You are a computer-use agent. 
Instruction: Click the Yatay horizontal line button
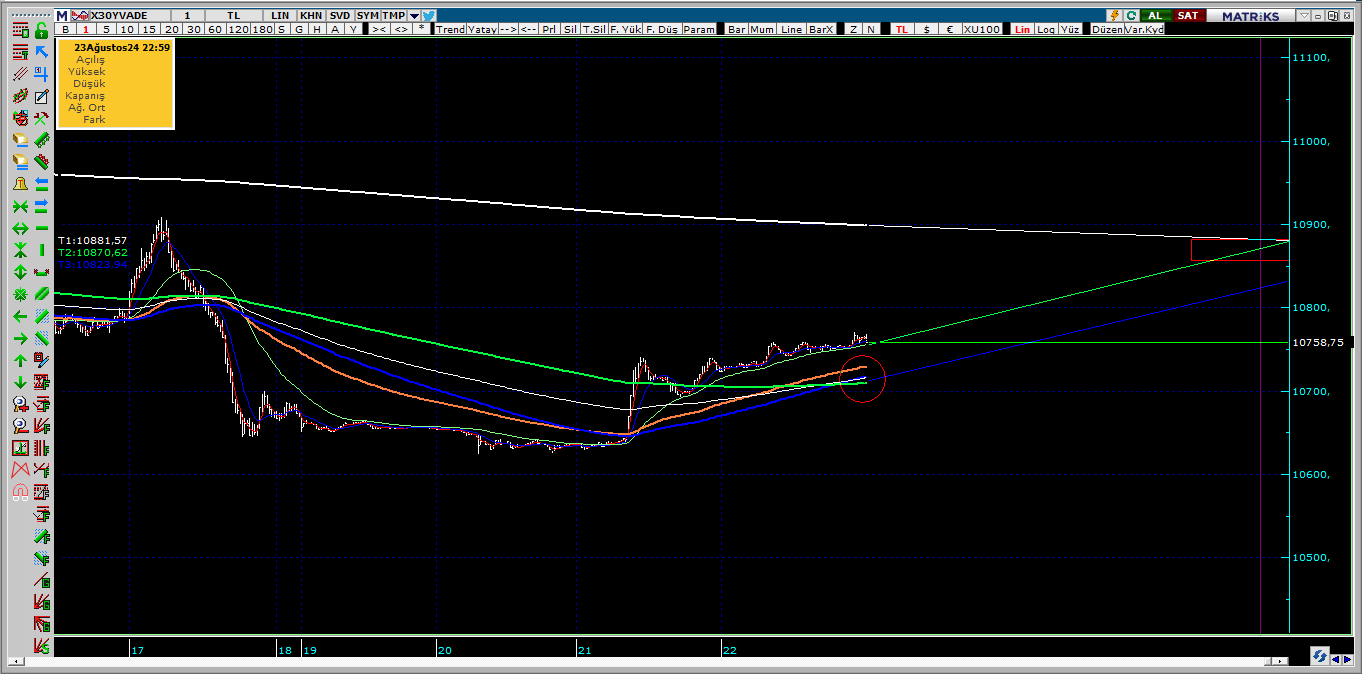482,29
